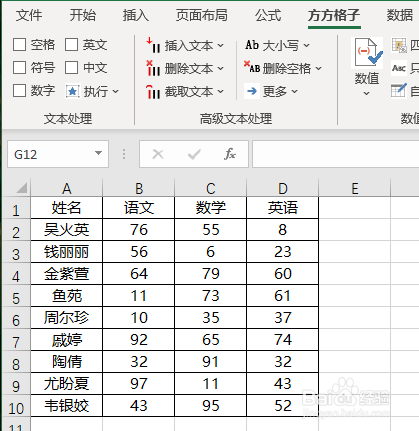This screenshot has height=431, width=419.
Task: Tick the 中文 checkbox
Action: coord(71,68)
